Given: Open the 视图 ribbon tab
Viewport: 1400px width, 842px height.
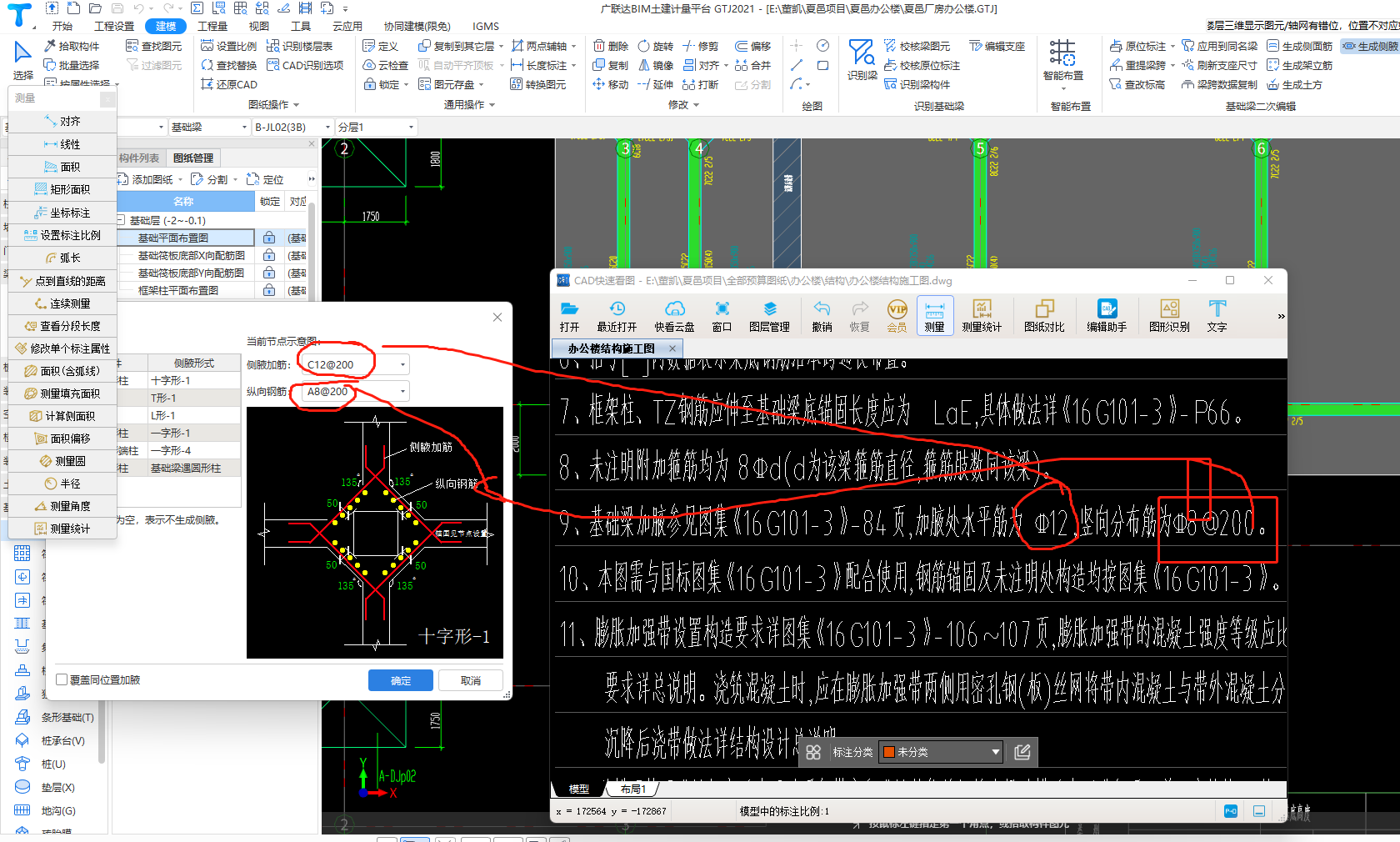Looking at the screenshot, I should pos(259,26).
